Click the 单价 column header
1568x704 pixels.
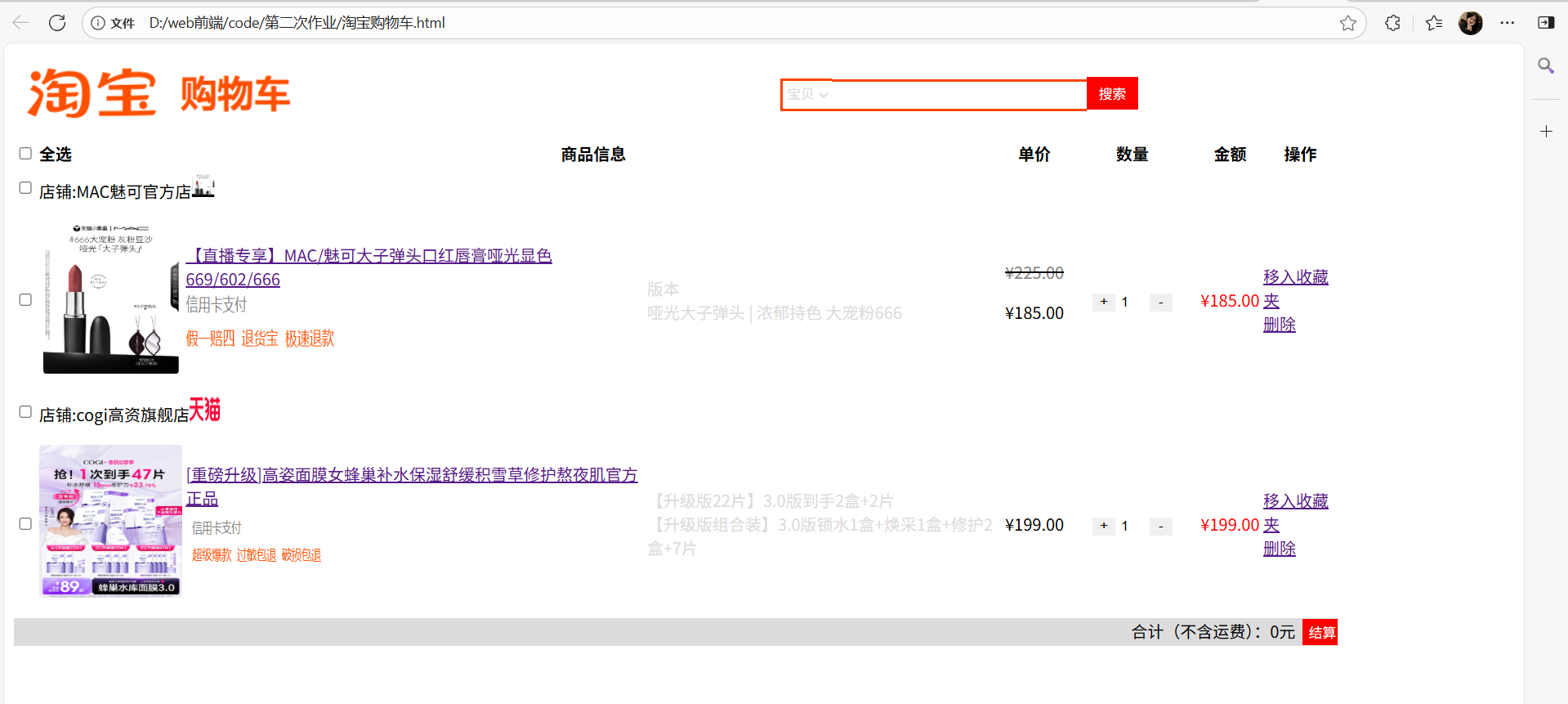[1034, 155]
